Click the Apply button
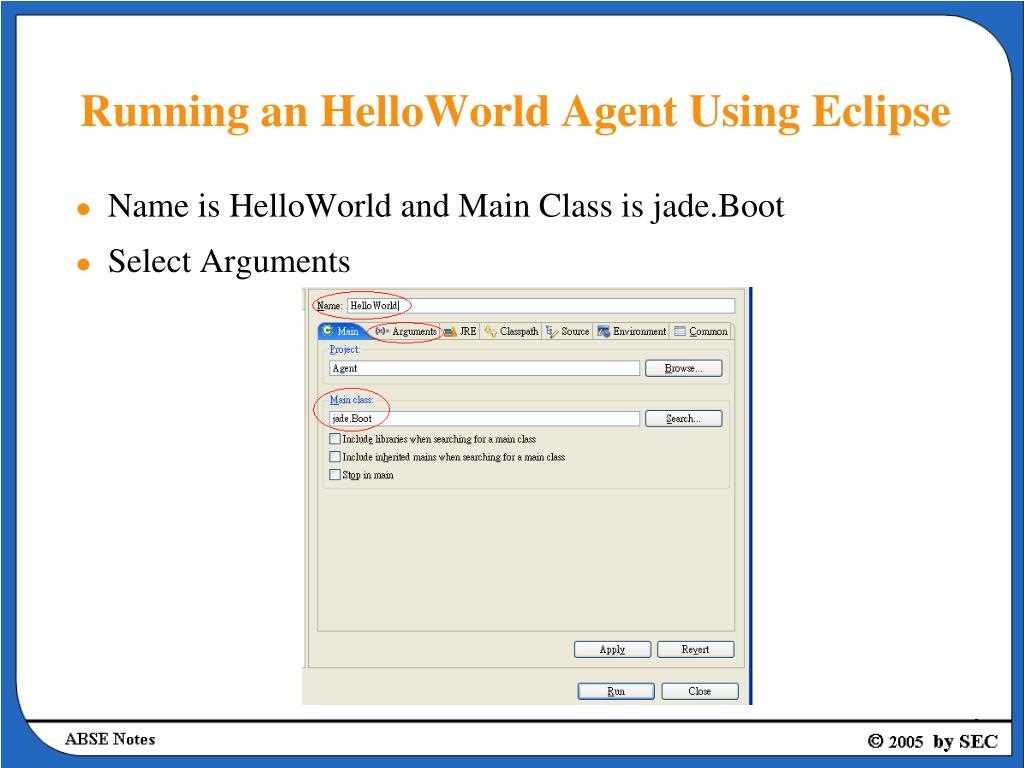Screen dimensions: 1024x768 click(613, 649)
